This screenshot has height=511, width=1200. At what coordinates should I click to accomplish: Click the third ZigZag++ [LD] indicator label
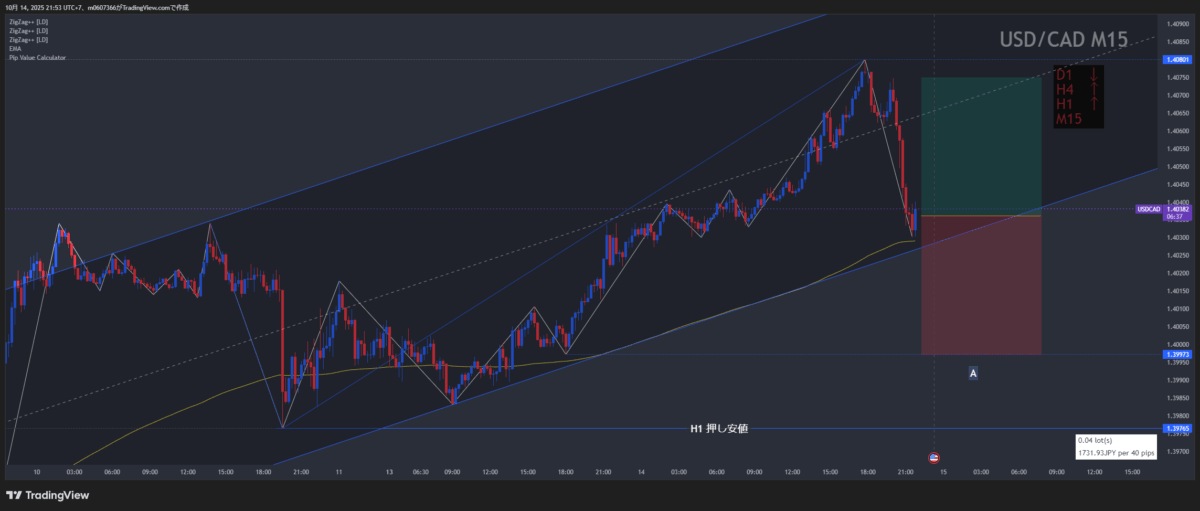click(28, 39)
